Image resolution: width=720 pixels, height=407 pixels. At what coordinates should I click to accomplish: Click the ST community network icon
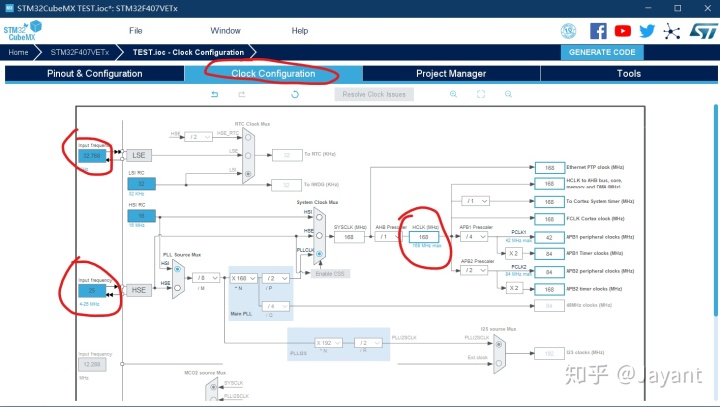coord(671,31)
